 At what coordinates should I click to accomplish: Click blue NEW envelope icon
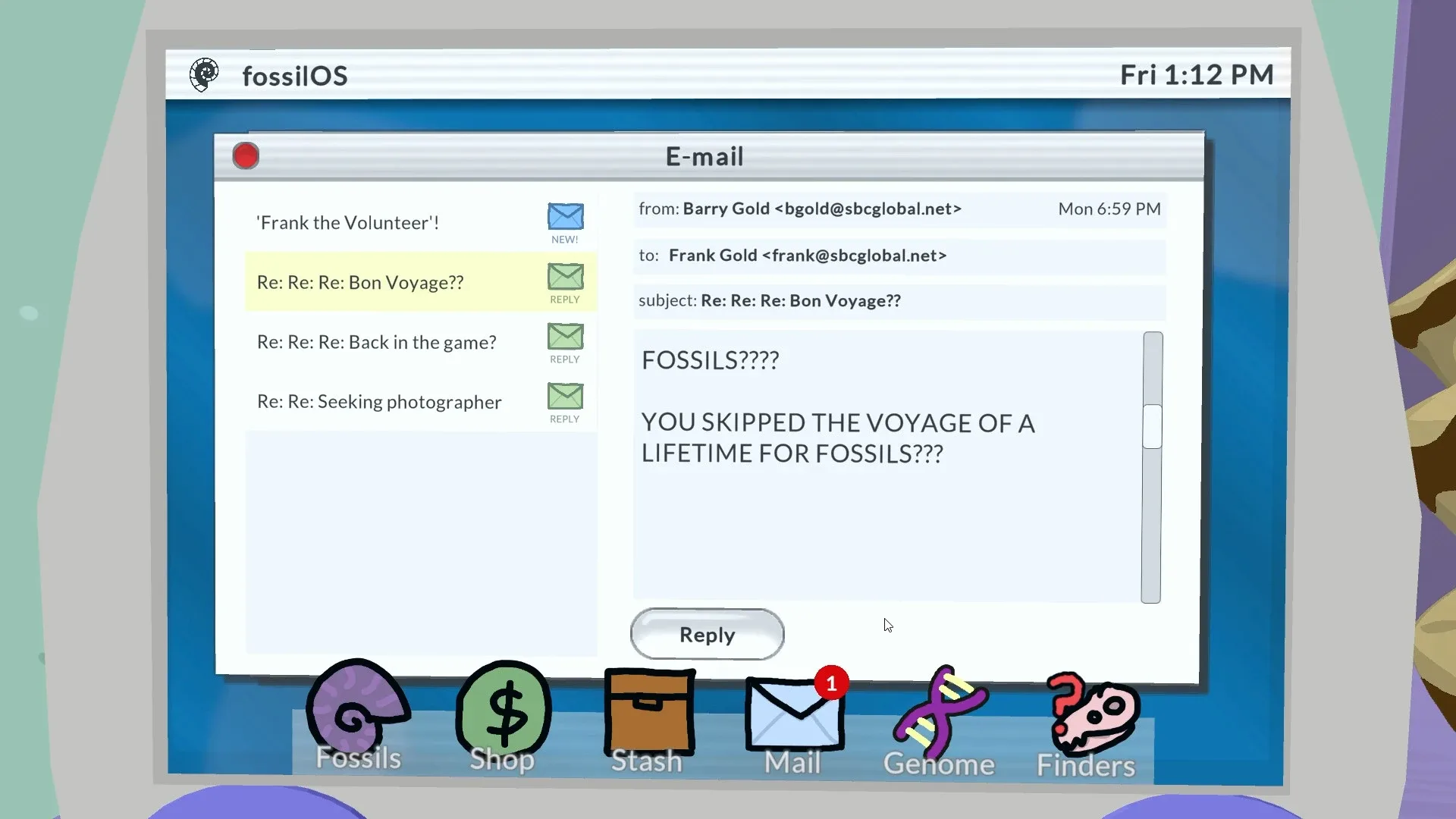[565, 217]
